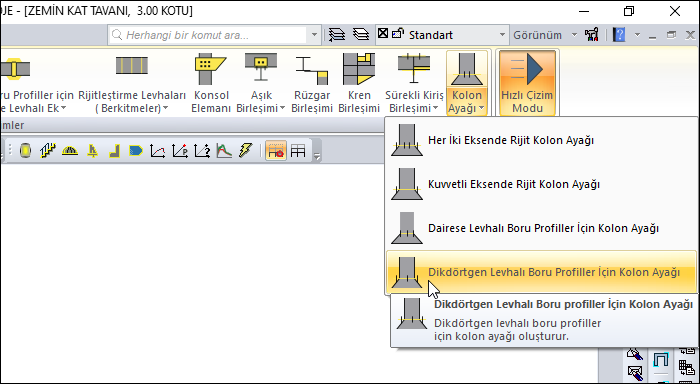Click the blue help question mark icon
Viewport: 700px width, 384px height.
(x=619, y=35)
